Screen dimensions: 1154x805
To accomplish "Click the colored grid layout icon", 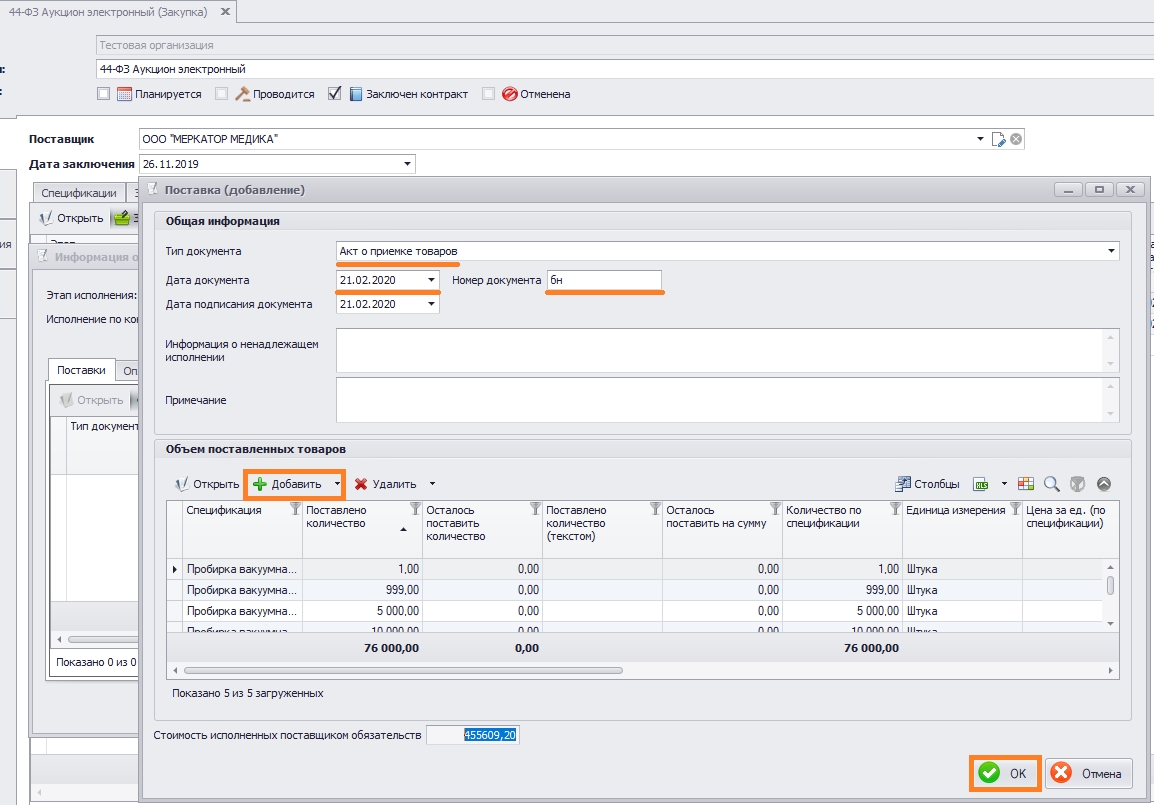I will pyautogui.click(x=1026, y=483).
